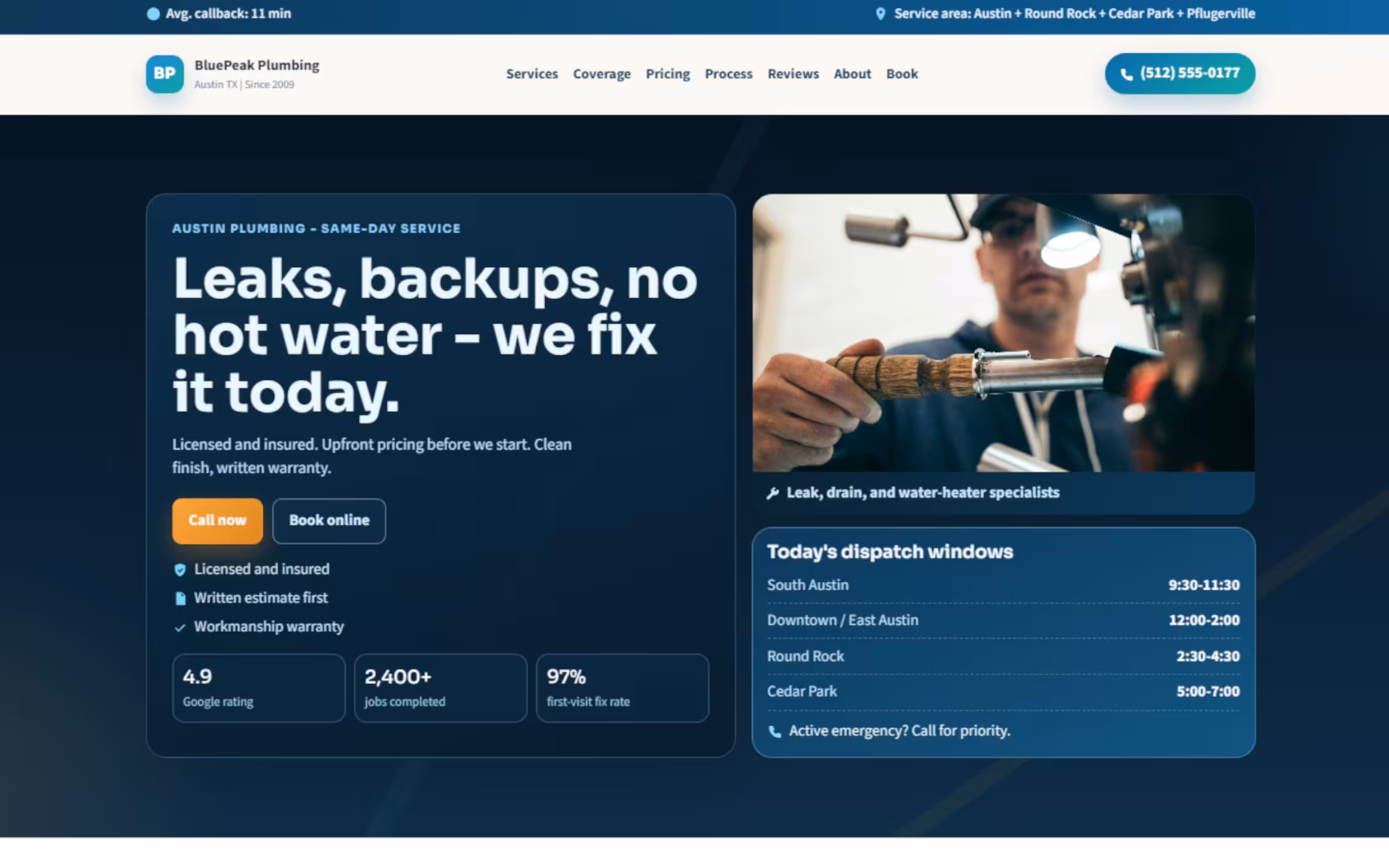This screenshot has width=1389, height=868.
Task: Open the Reviews nav link
Action: tap(793, 74)
